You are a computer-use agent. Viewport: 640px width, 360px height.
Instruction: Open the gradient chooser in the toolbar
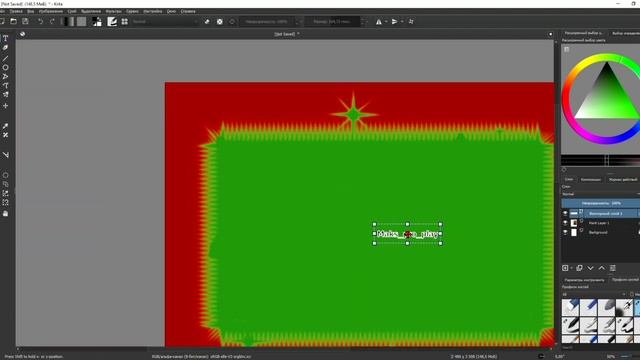pos(69,21)
